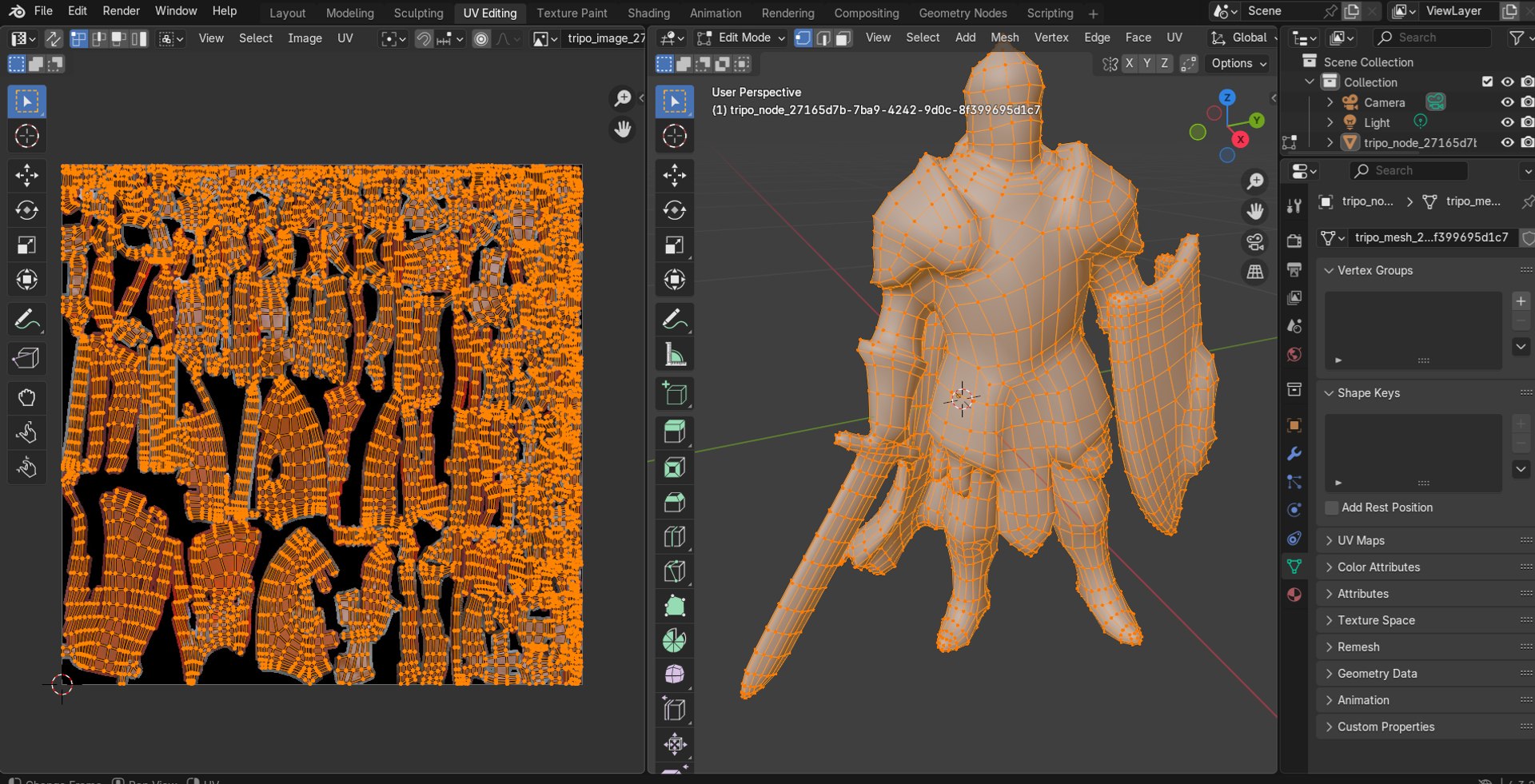Open the Mesh menu in 3D viewport
The width and height of the screenshot is (1535, 784).
coord(1004,38)
